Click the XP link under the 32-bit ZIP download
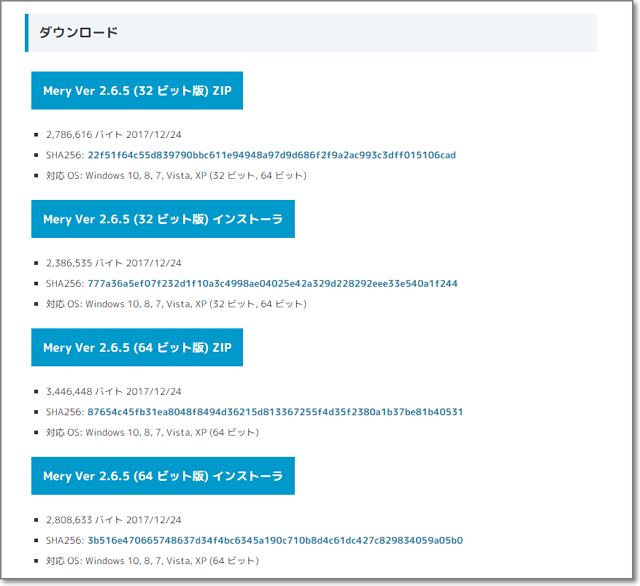The image size is (640, 586). [201, 175]
